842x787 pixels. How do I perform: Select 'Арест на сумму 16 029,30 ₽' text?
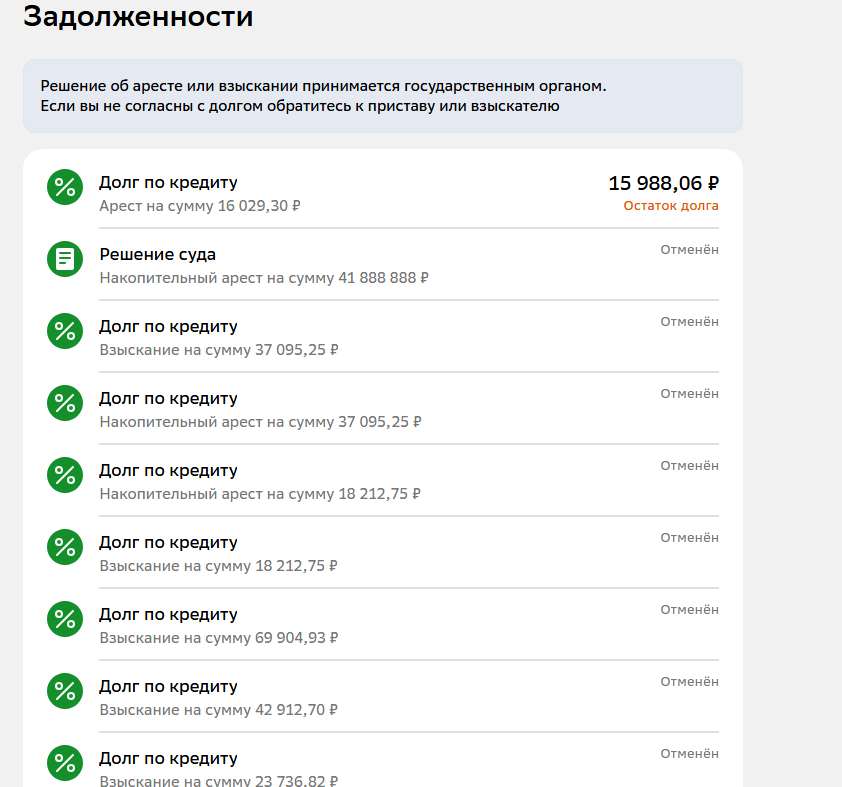(x=200, y=206)
